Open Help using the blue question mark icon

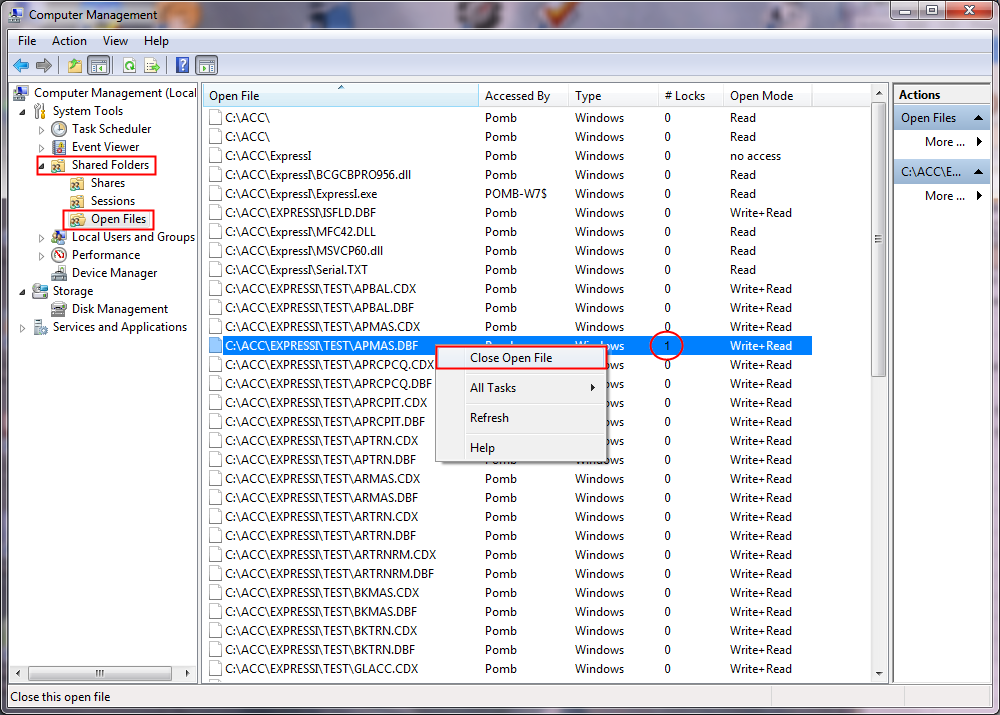click(180, 65)
